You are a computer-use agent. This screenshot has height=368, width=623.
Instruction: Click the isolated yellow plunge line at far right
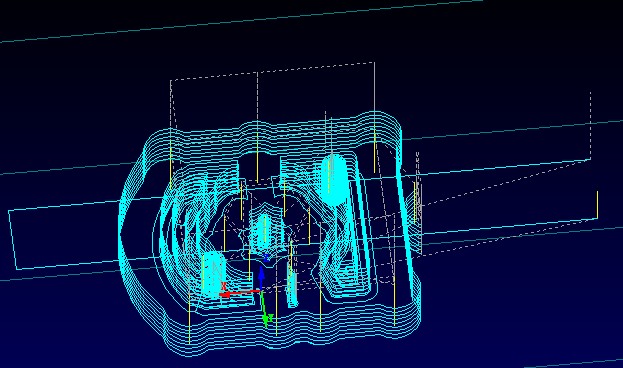coord(597,205)
